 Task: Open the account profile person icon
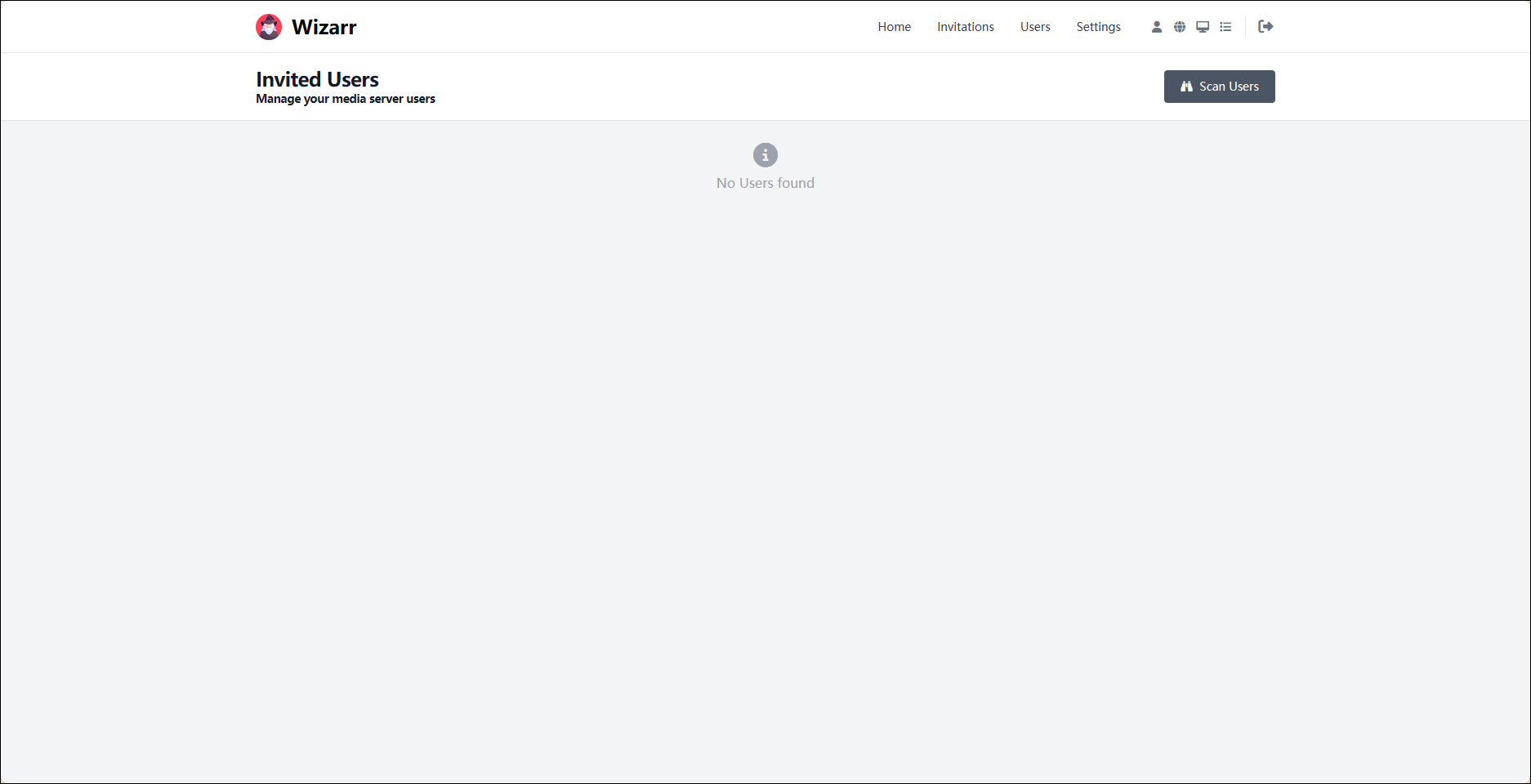[1157, 27]
